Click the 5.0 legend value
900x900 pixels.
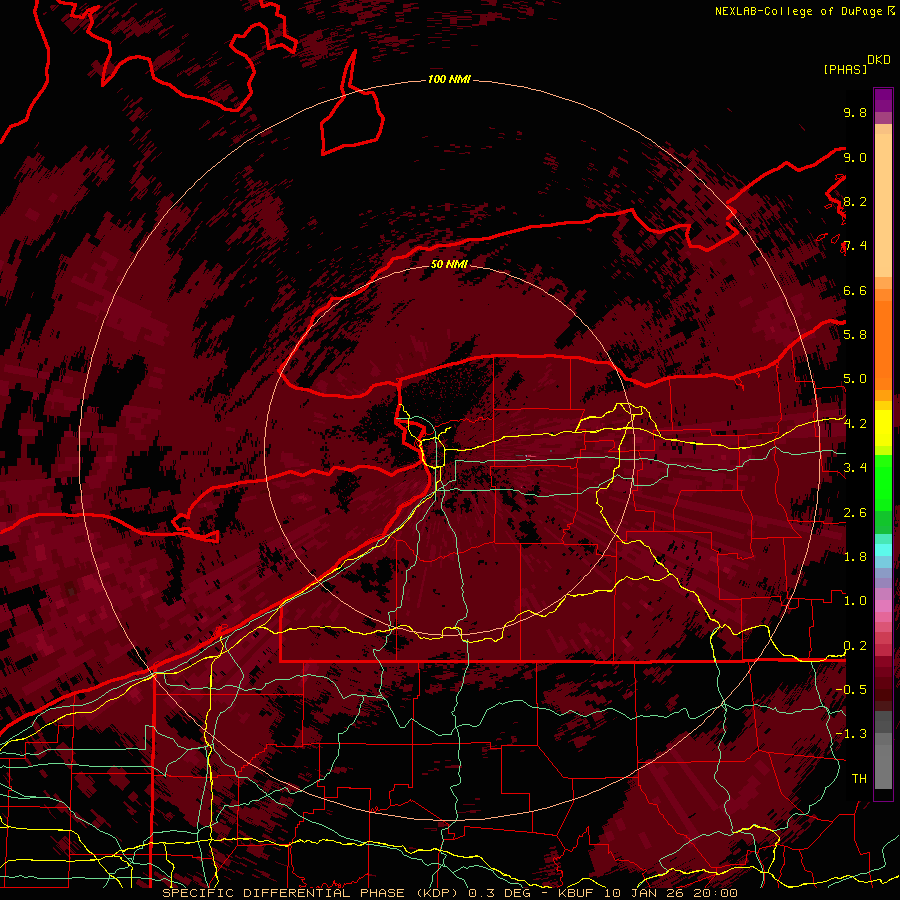pos(855,379)
